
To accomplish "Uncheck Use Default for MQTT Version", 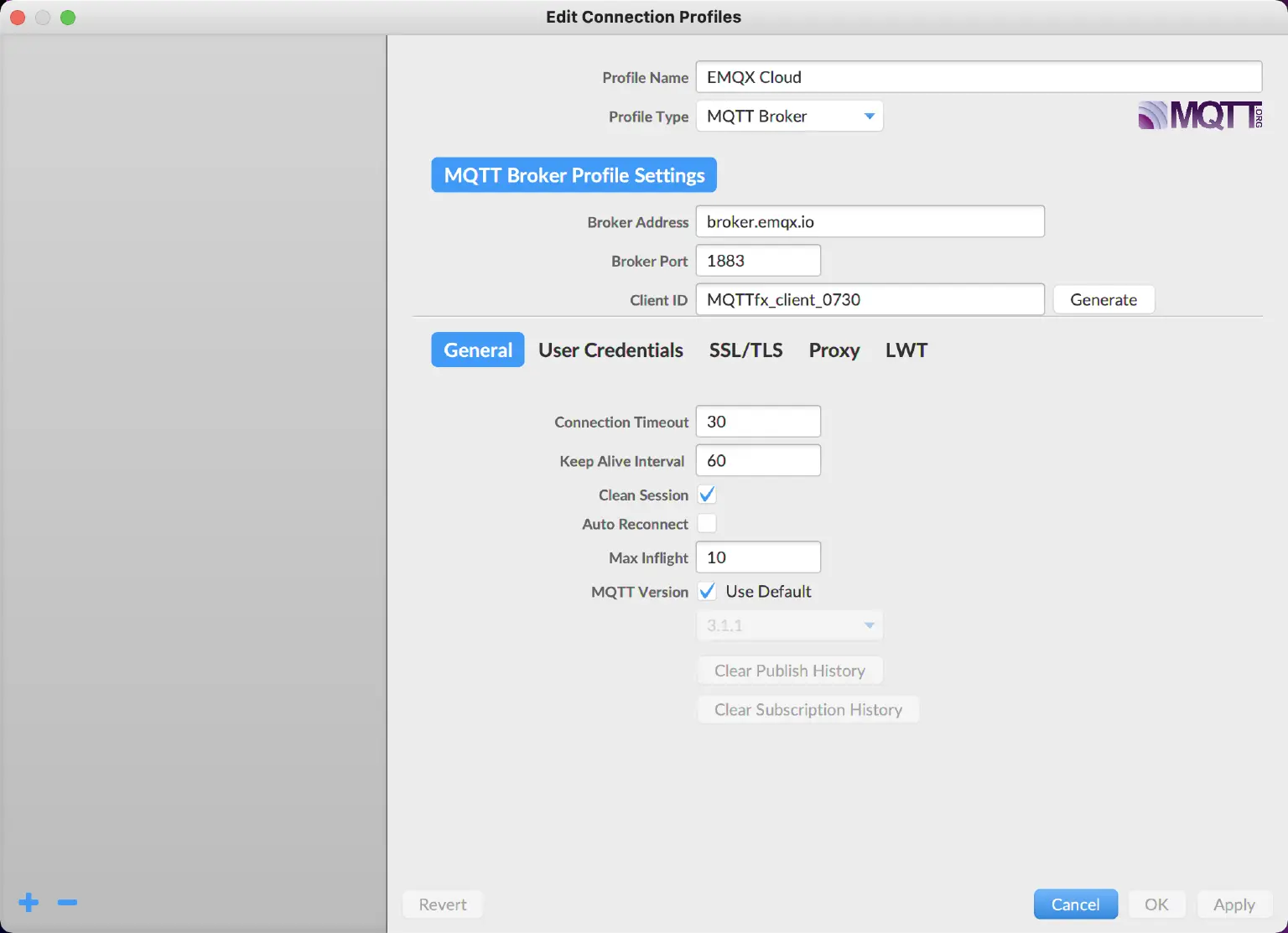I will click(707, 591).
